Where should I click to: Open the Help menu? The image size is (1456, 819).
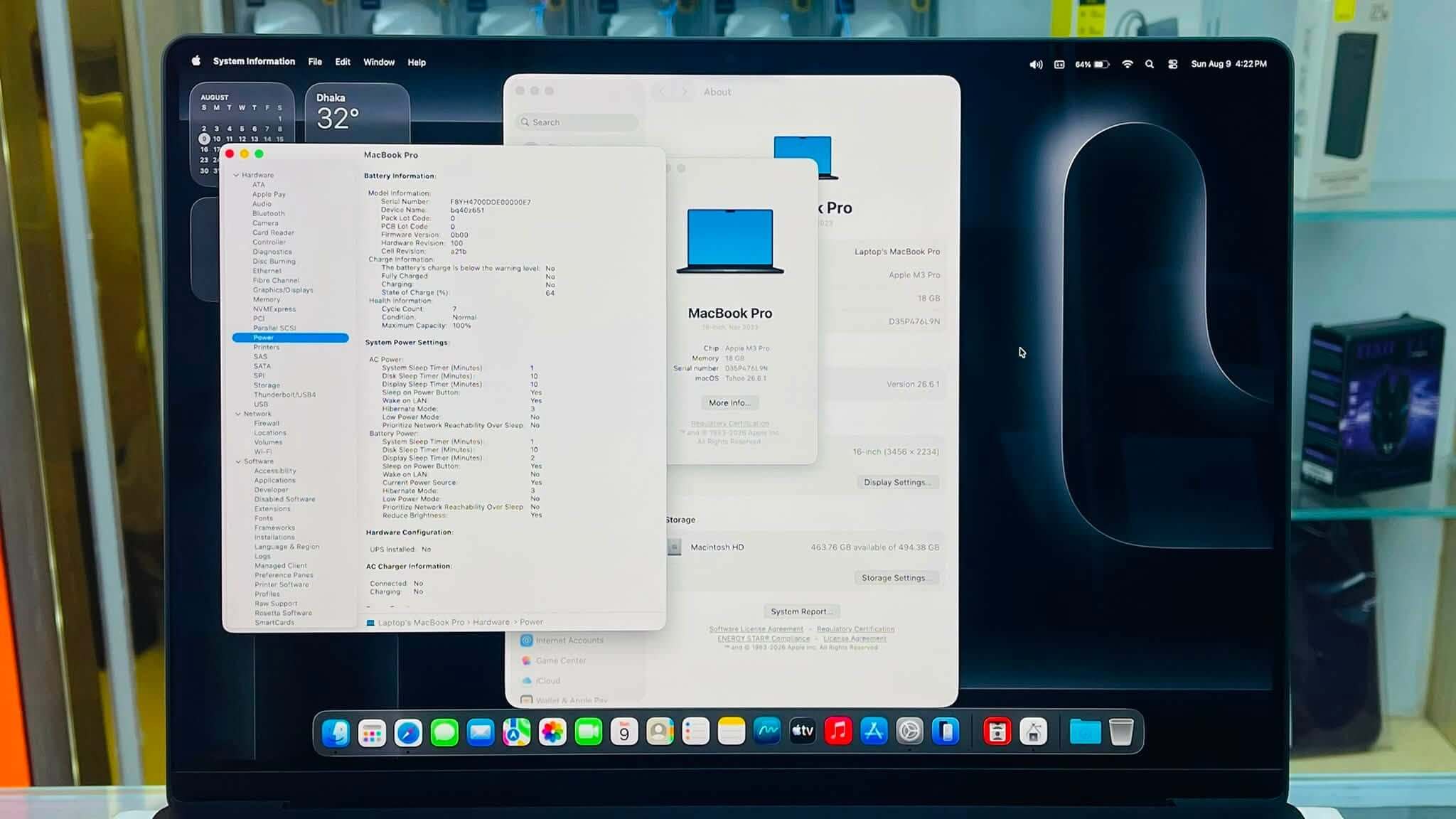(417, 63)
